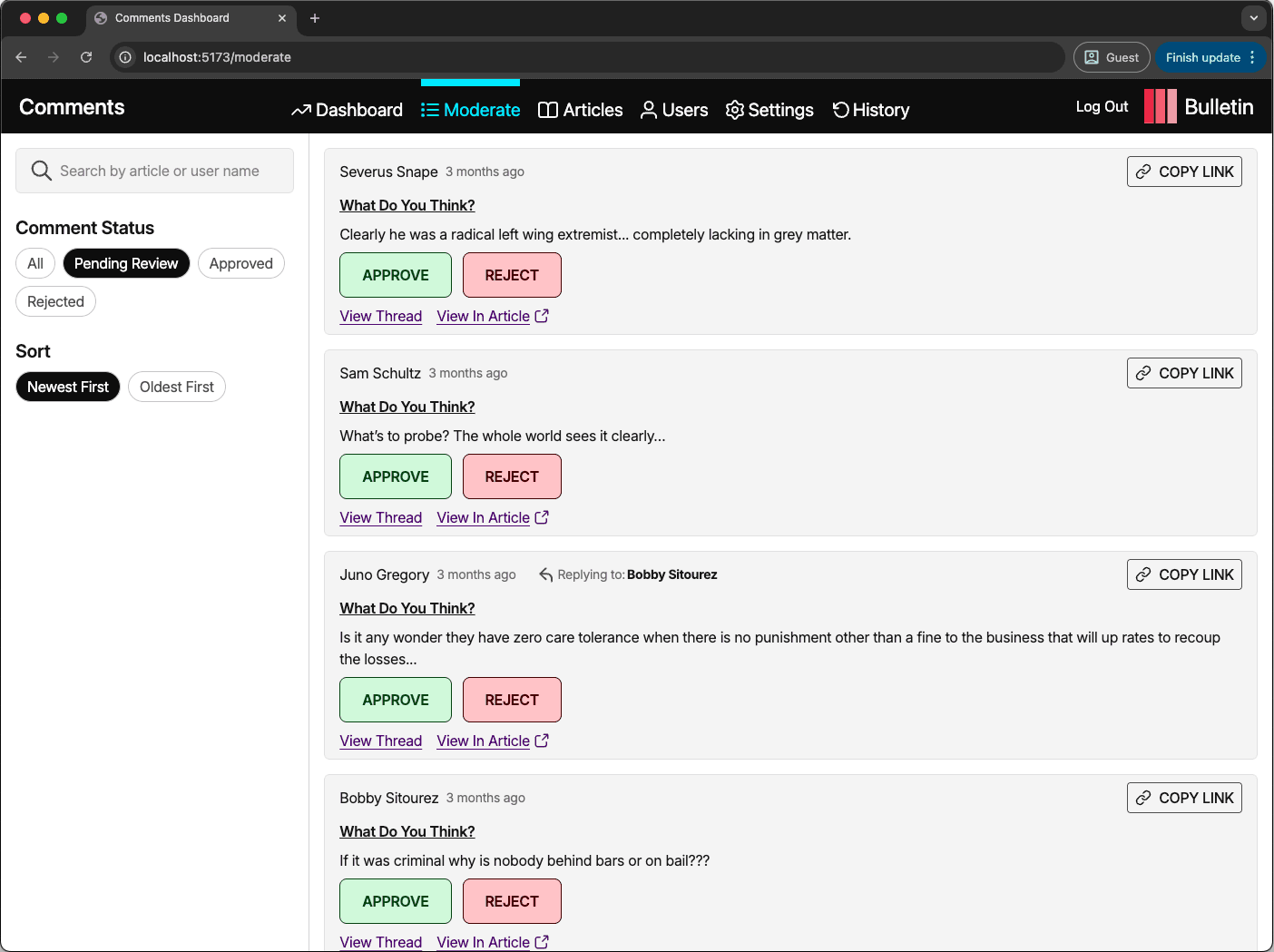
Task: Click the Bulletin logo icon
Action: (1160, 107)
